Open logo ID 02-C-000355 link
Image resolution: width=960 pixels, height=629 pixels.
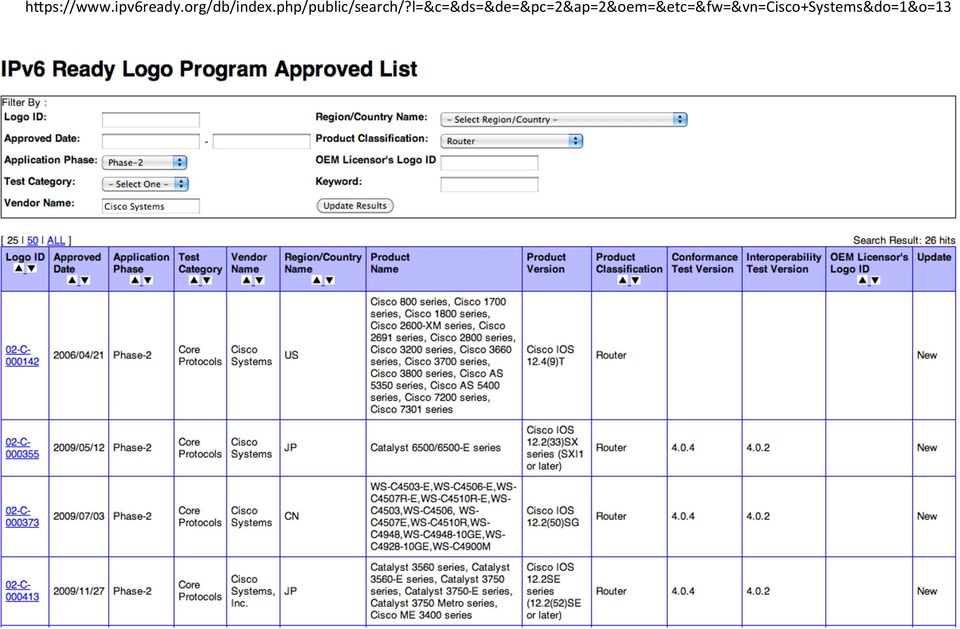click(x=22, y=448)
